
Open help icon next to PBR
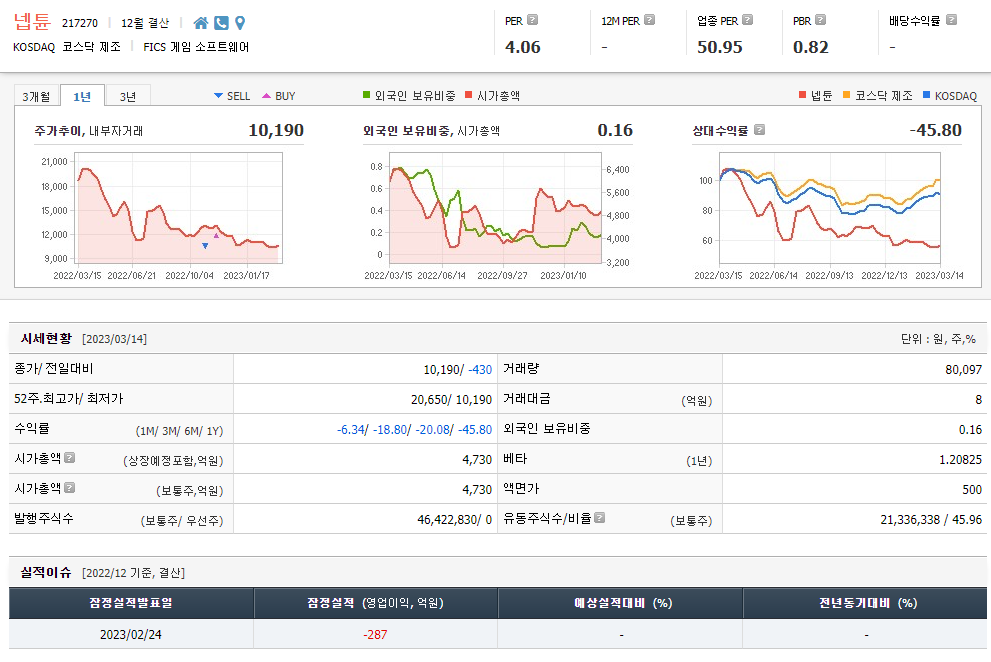click(x=820, y=20)
